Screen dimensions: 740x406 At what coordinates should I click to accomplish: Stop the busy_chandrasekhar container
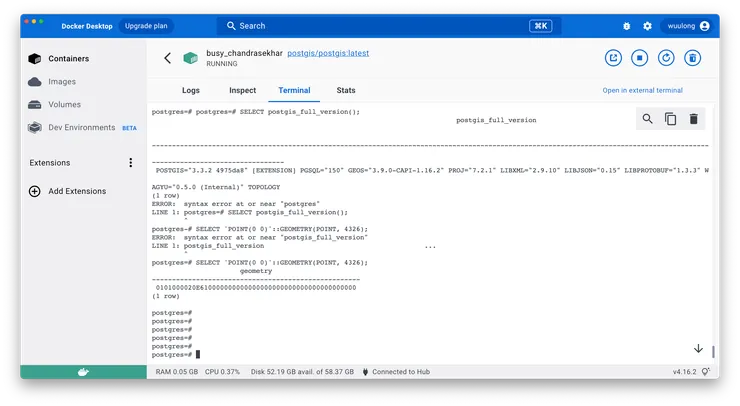coord(639,58)
